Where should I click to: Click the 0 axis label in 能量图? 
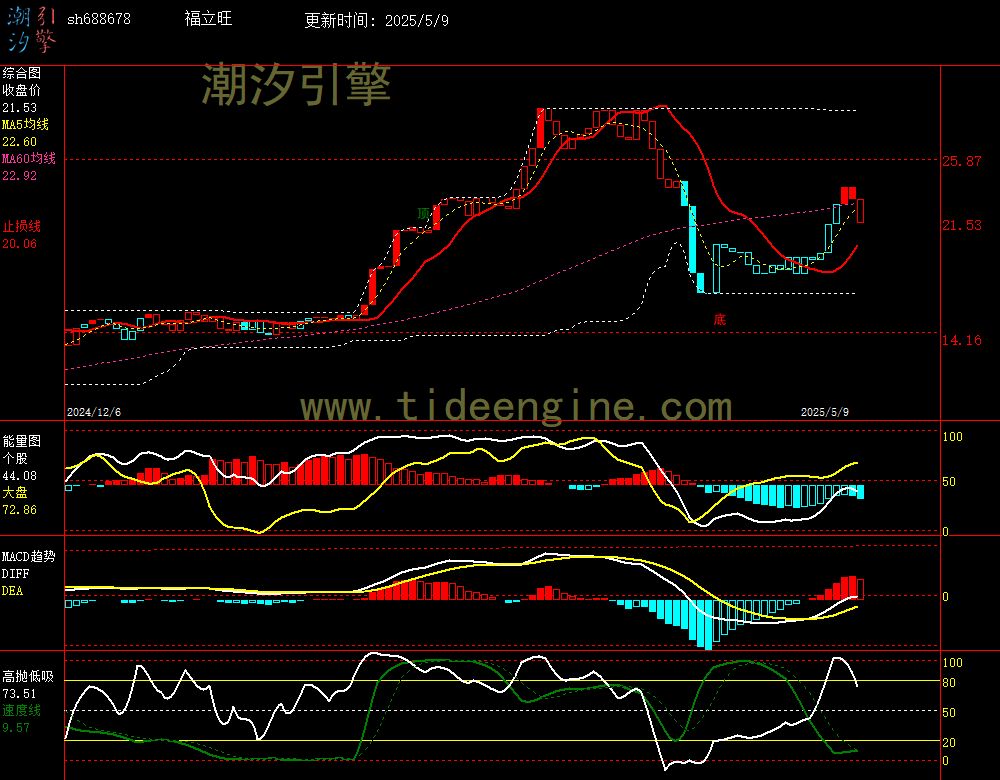click(945, 531)
